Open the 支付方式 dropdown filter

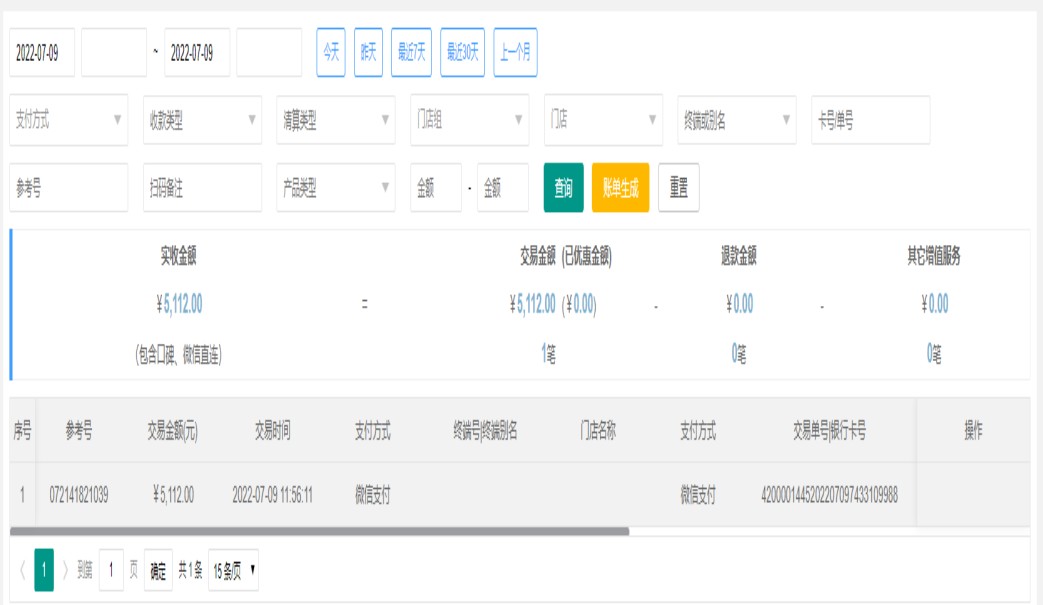click(x=69, y=120)
